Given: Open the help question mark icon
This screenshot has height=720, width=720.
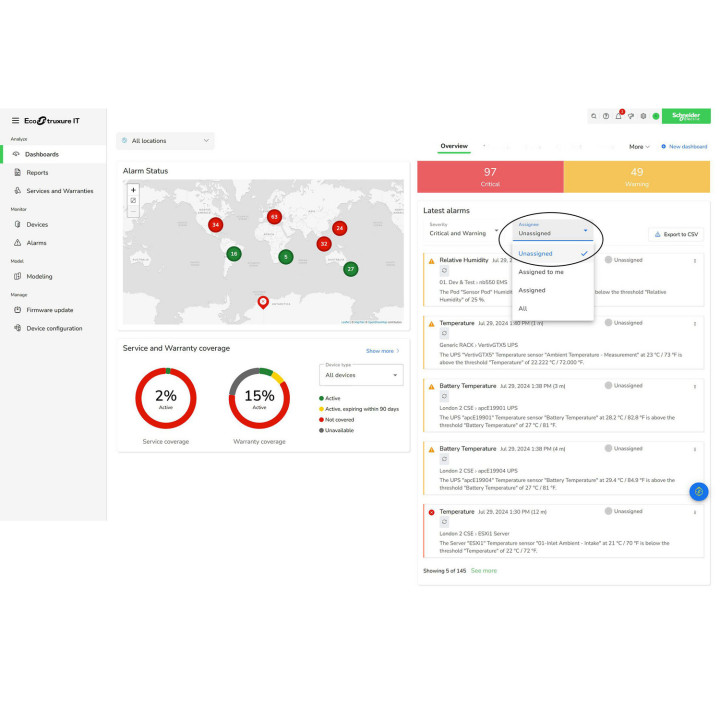Looking at the screenshot, I should click(x=606, y=116).
